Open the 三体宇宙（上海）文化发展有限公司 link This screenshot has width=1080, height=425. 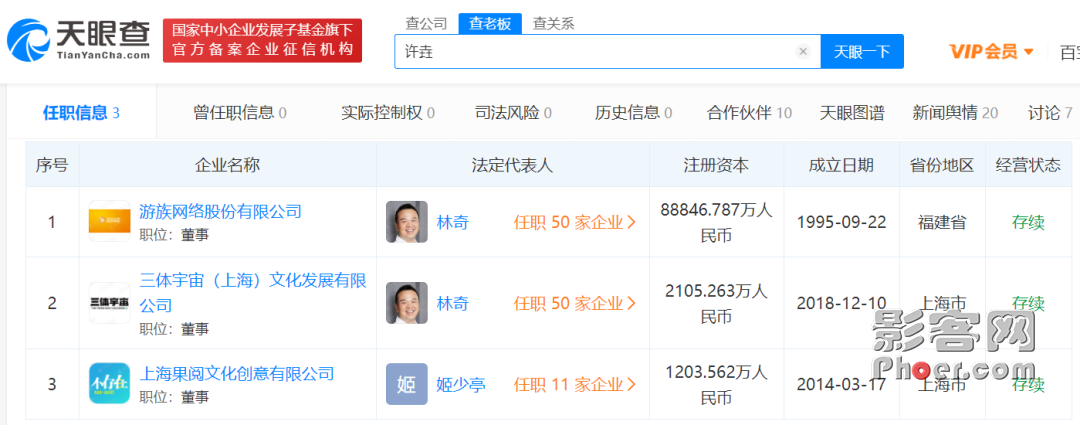[253, 292]
